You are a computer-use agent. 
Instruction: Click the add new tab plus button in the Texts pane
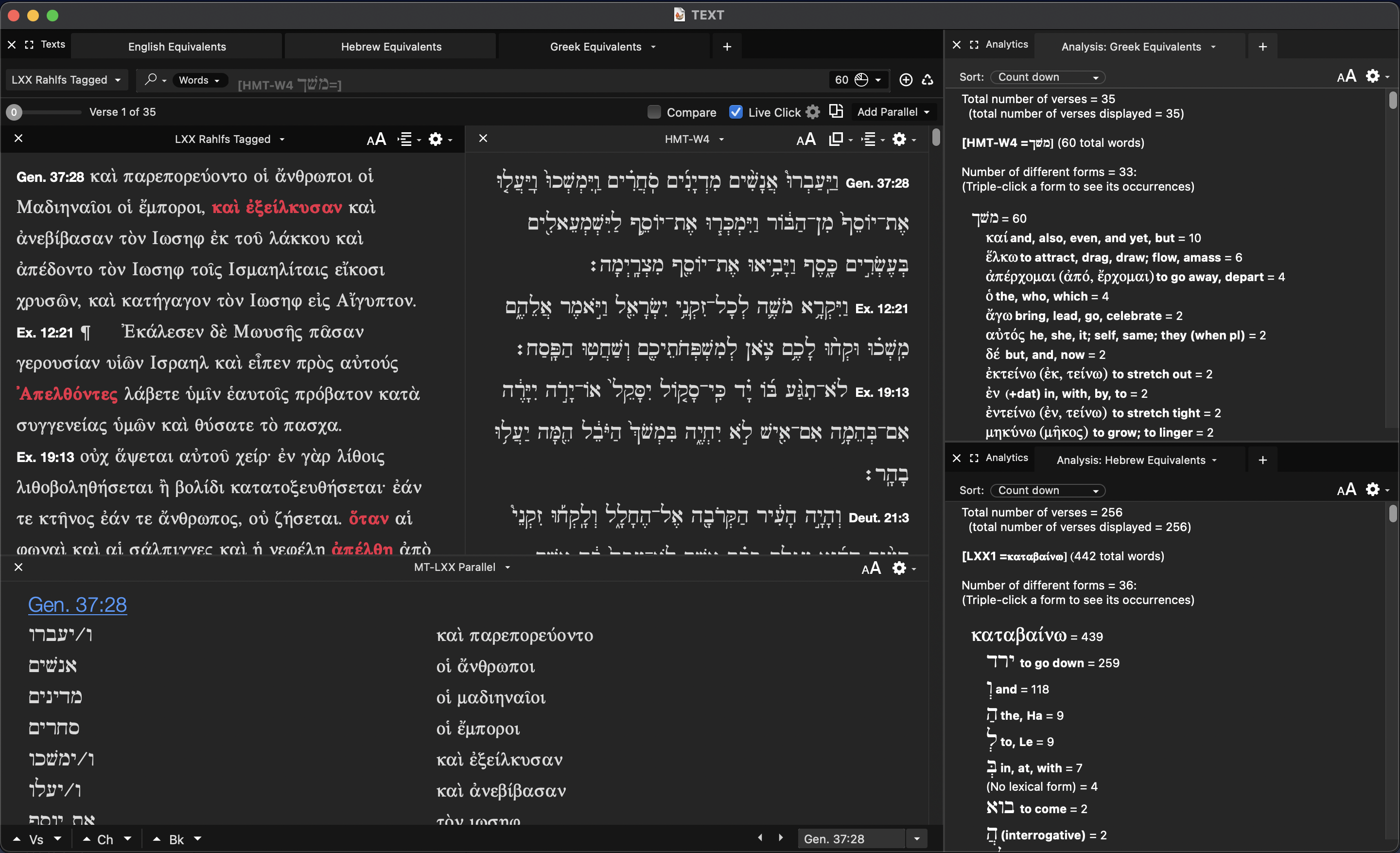[x=727, y=47]
